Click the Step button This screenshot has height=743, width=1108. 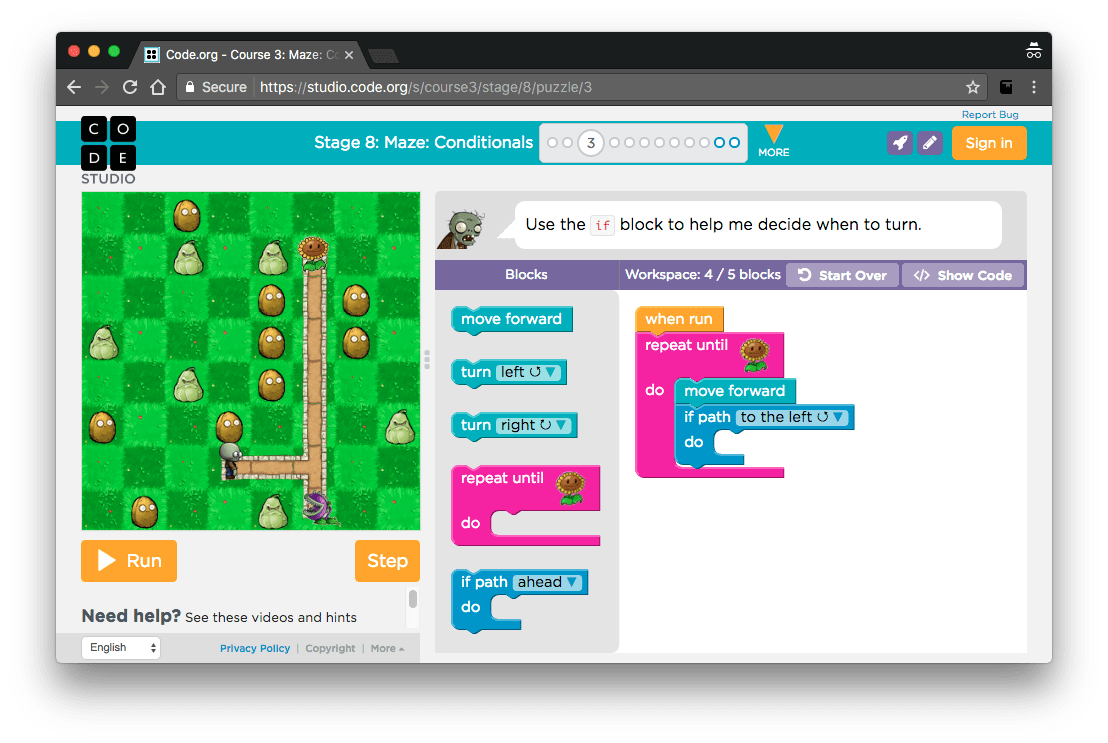tap(387, 560)
